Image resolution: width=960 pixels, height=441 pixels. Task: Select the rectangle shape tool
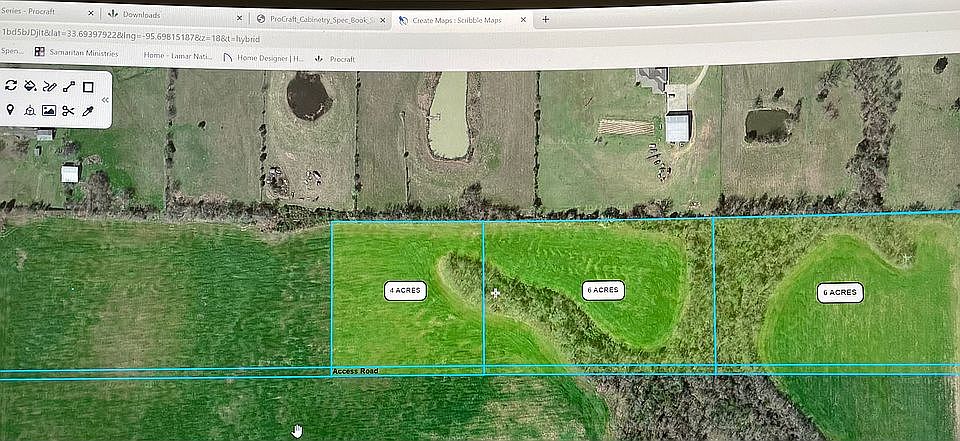(88, 87)
